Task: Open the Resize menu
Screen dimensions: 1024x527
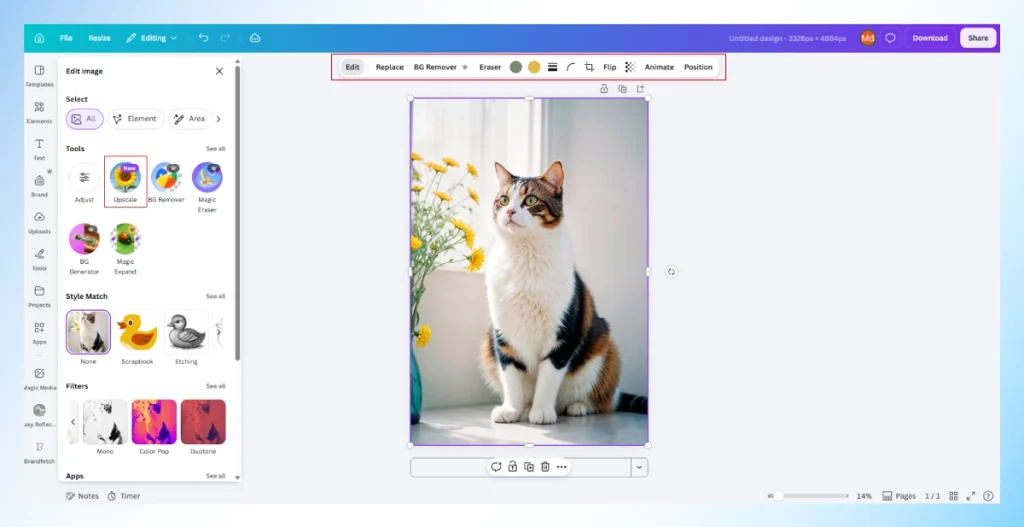Action: click(99, 38)
